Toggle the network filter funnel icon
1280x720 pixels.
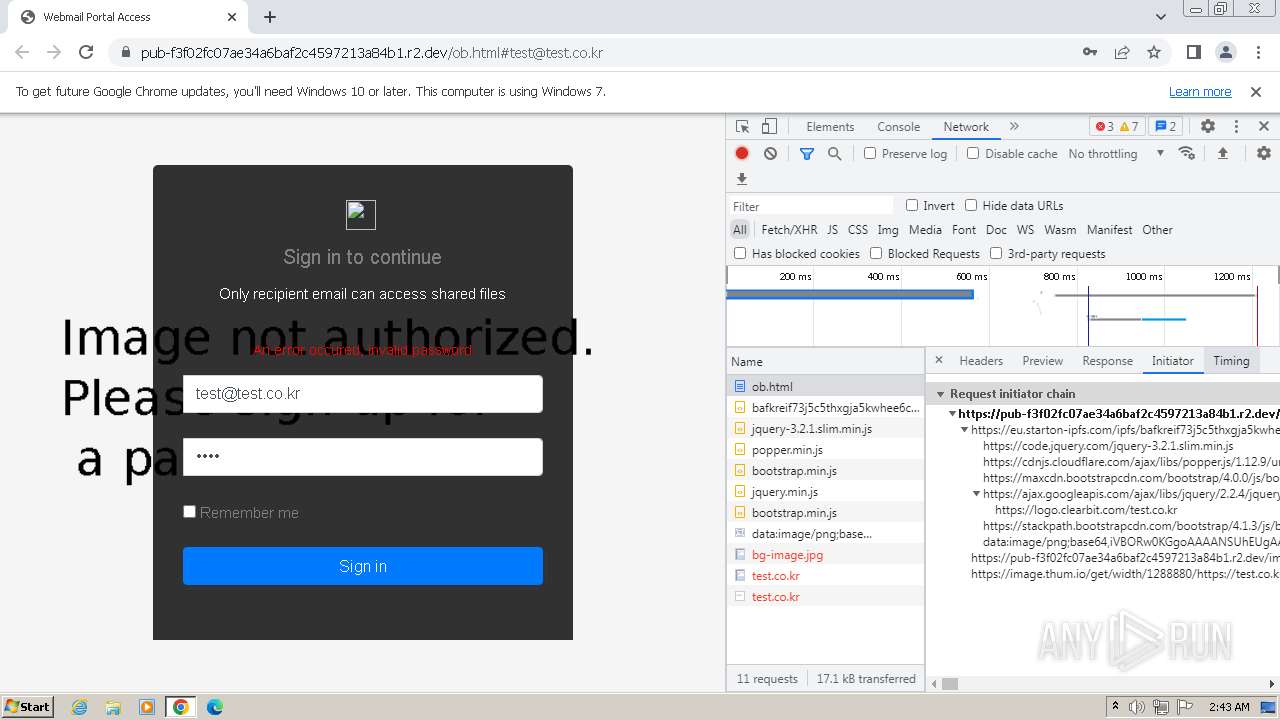(x=807, y=153)
